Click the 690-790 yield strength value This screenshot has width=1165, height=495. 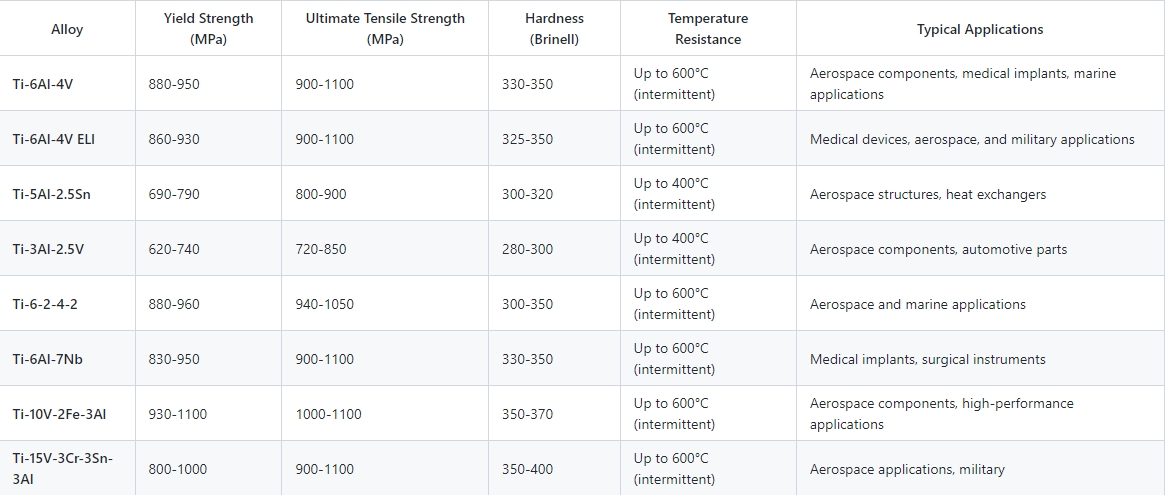[174, 194]
